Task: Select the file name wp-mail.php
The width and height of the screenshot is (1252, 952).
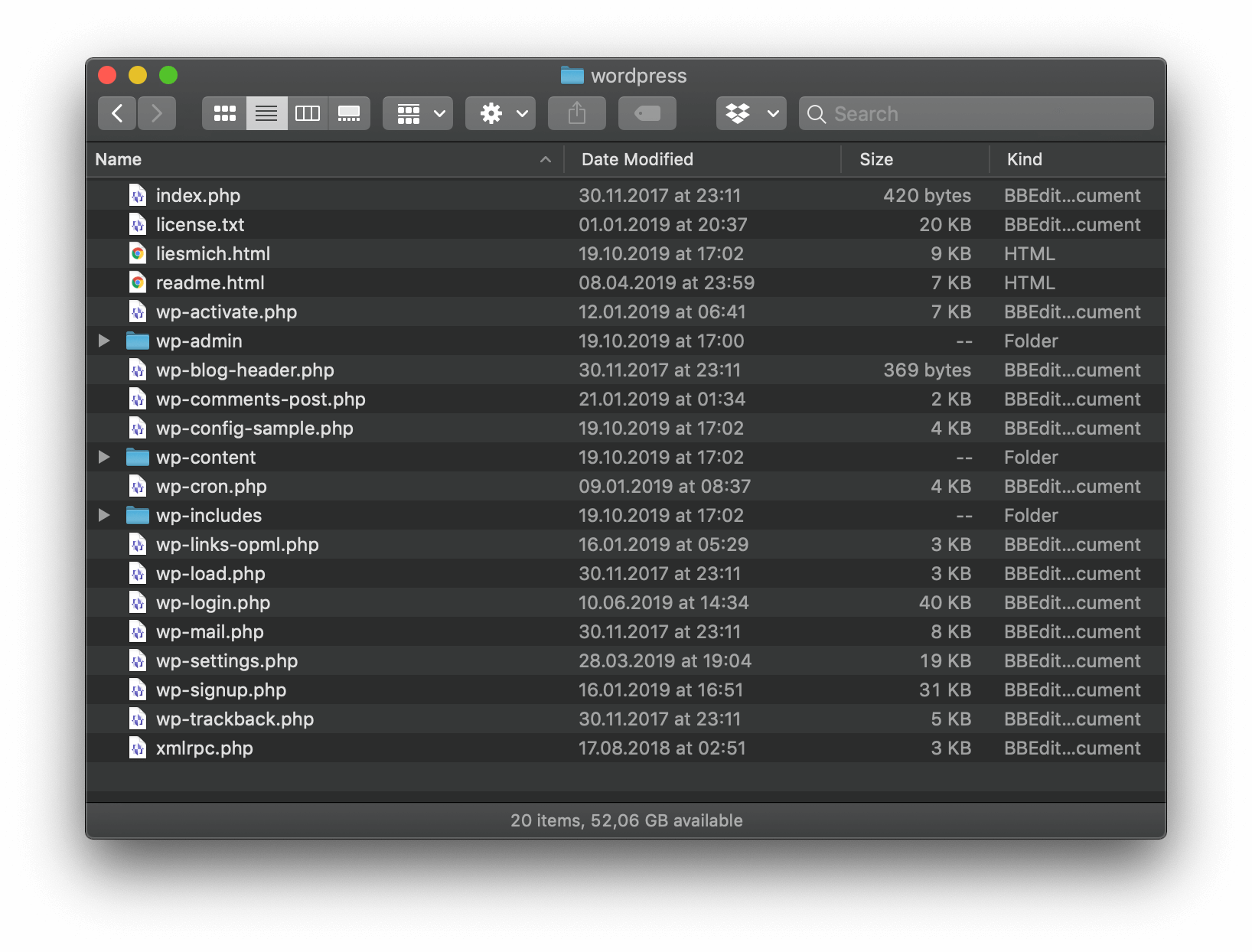Action: coord(210,632)
